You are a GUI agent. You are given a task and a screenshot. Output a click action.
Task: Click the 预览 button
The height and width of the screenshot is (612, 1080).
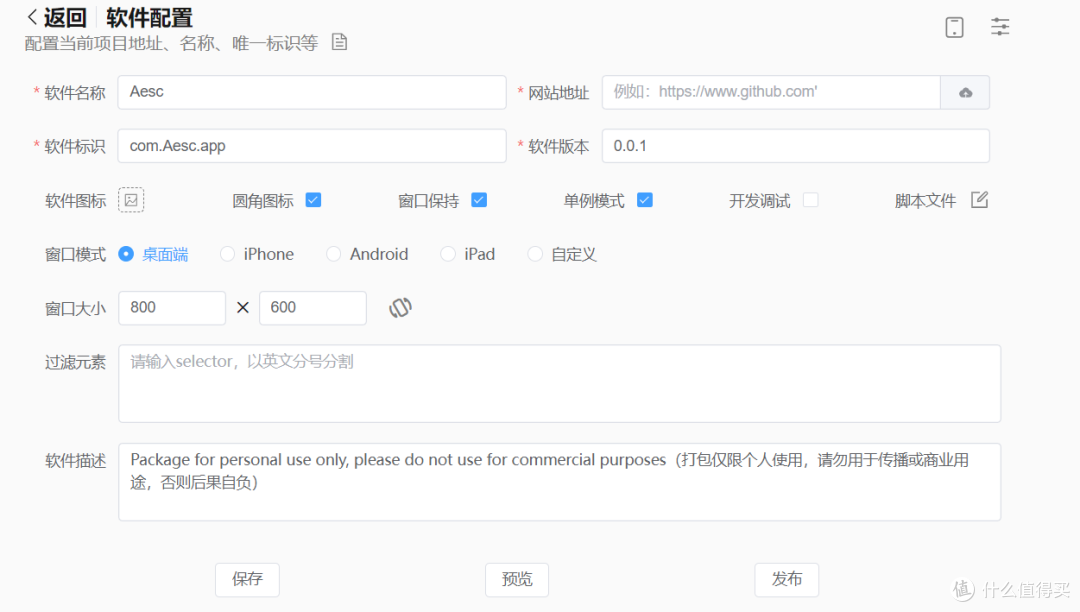point(517,580)
